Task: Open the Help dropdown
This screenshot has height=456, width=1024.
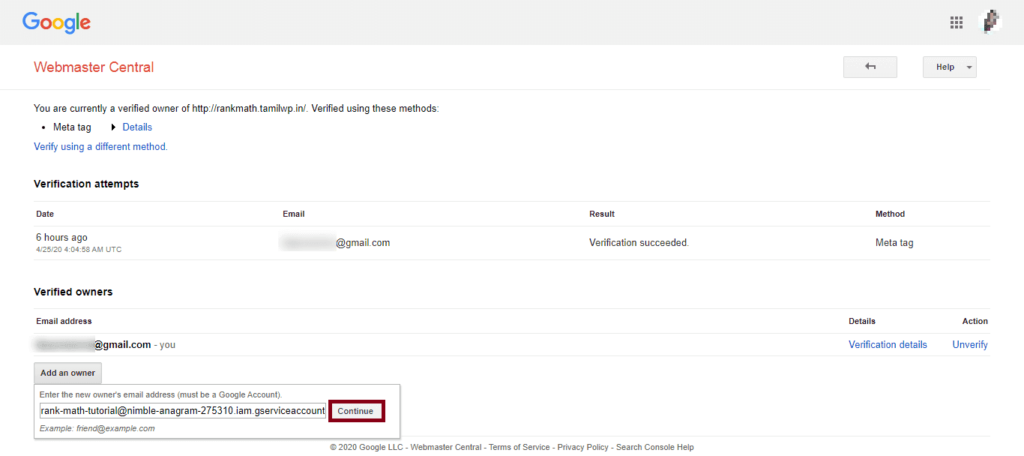Action: point(950,67)
